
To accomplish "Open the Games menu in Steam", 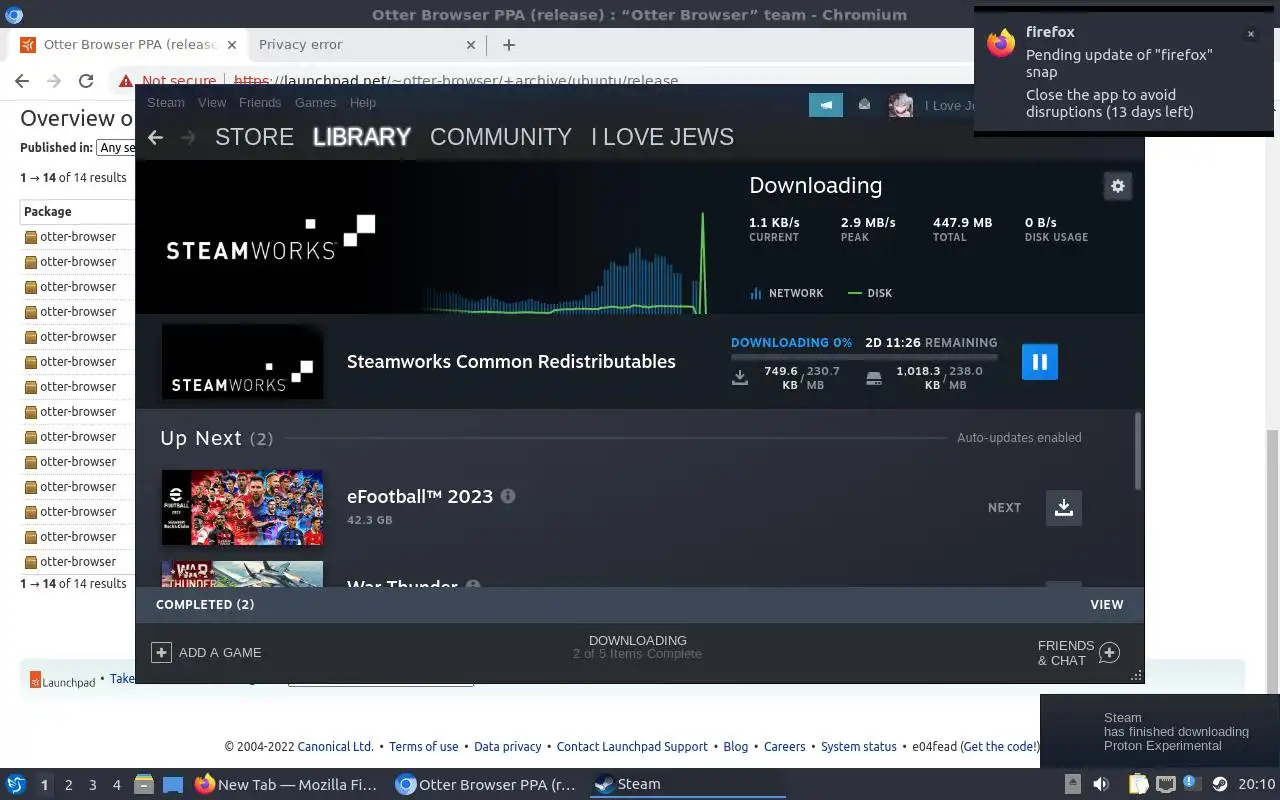I will 315,103.
